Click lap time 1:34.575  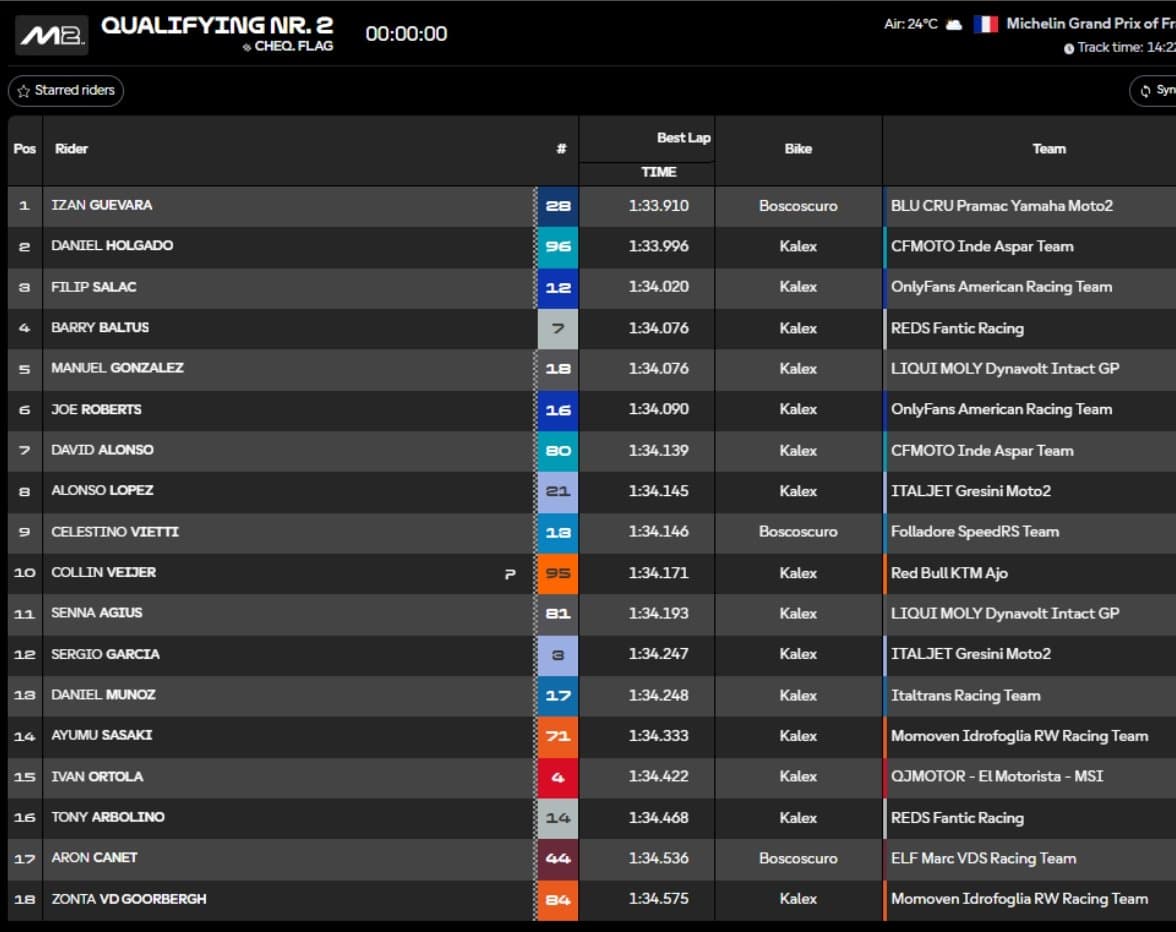[x=658, y=898]
